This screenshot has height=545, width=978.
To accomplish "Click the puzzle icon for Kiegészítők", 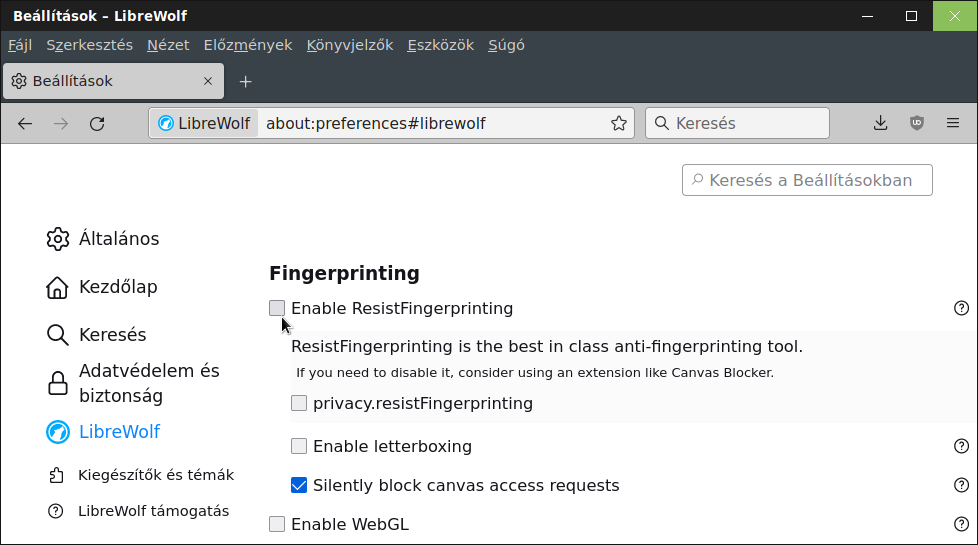I will [x=56, y=475].
